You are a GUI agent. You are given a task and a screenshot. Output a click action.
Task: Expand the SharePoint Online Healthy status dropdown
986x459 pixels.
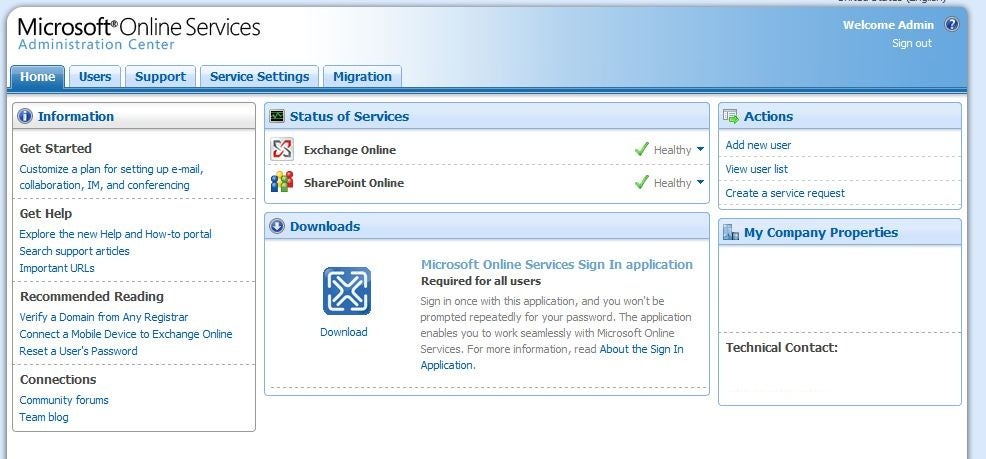coord(701,183)
